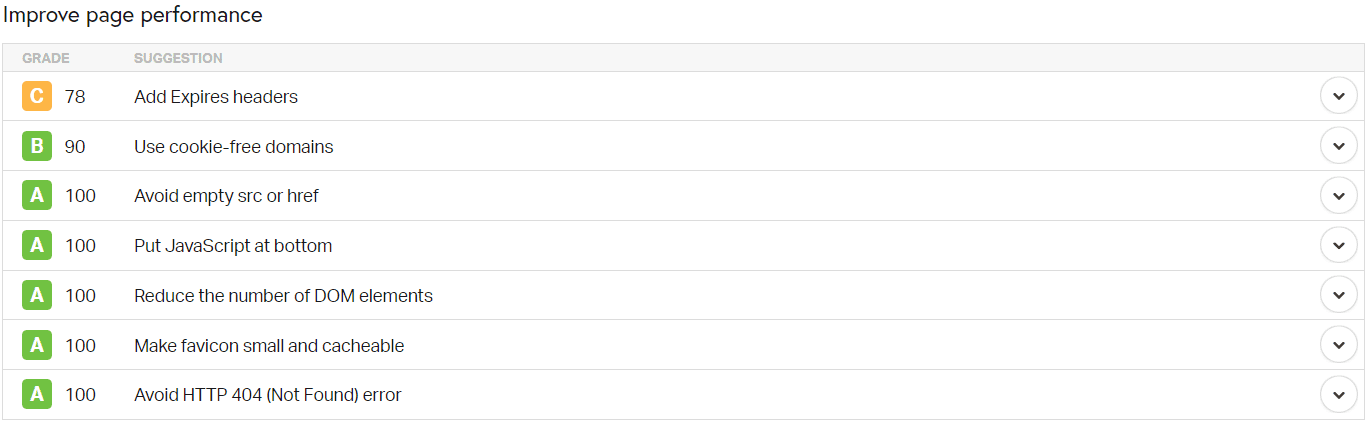Screen dimensions: 1366x423
Task: Expand the Add Expires headers suggestion
Action: (1338, 97)
